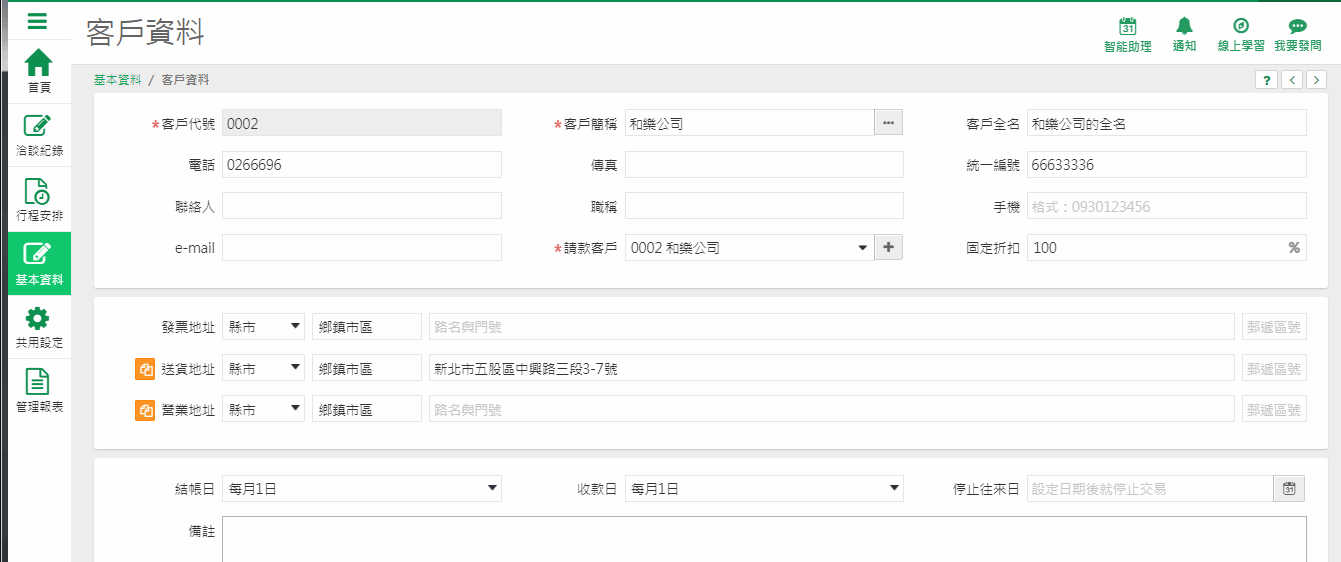Screen dimensions: 1341x562
Task: Click the 停止往來日 date field
Action: 1150,489
